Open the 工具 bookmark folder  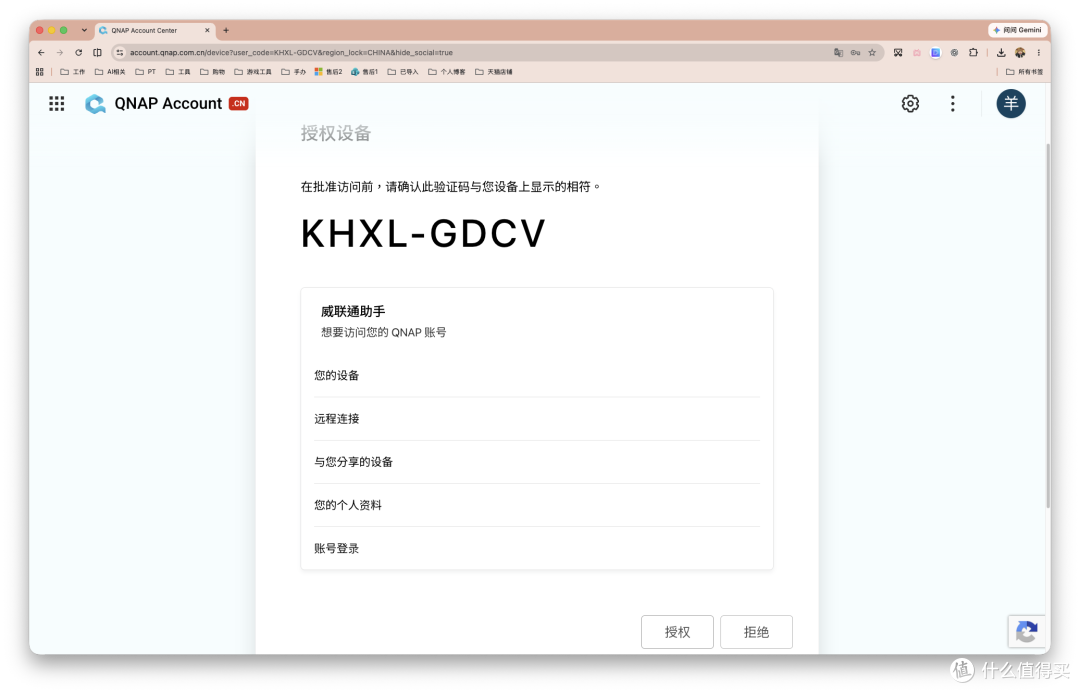[178, 72]
